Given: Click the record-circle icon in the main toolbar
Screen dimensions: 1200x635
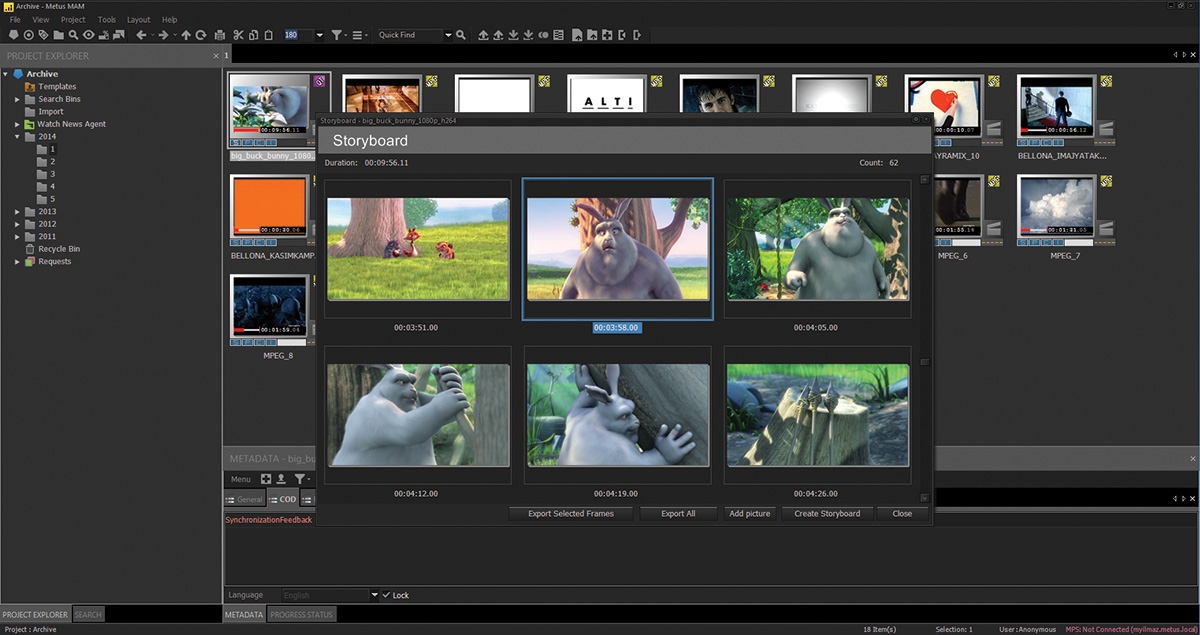Looking at the screenshot, I should click(29, 35).
